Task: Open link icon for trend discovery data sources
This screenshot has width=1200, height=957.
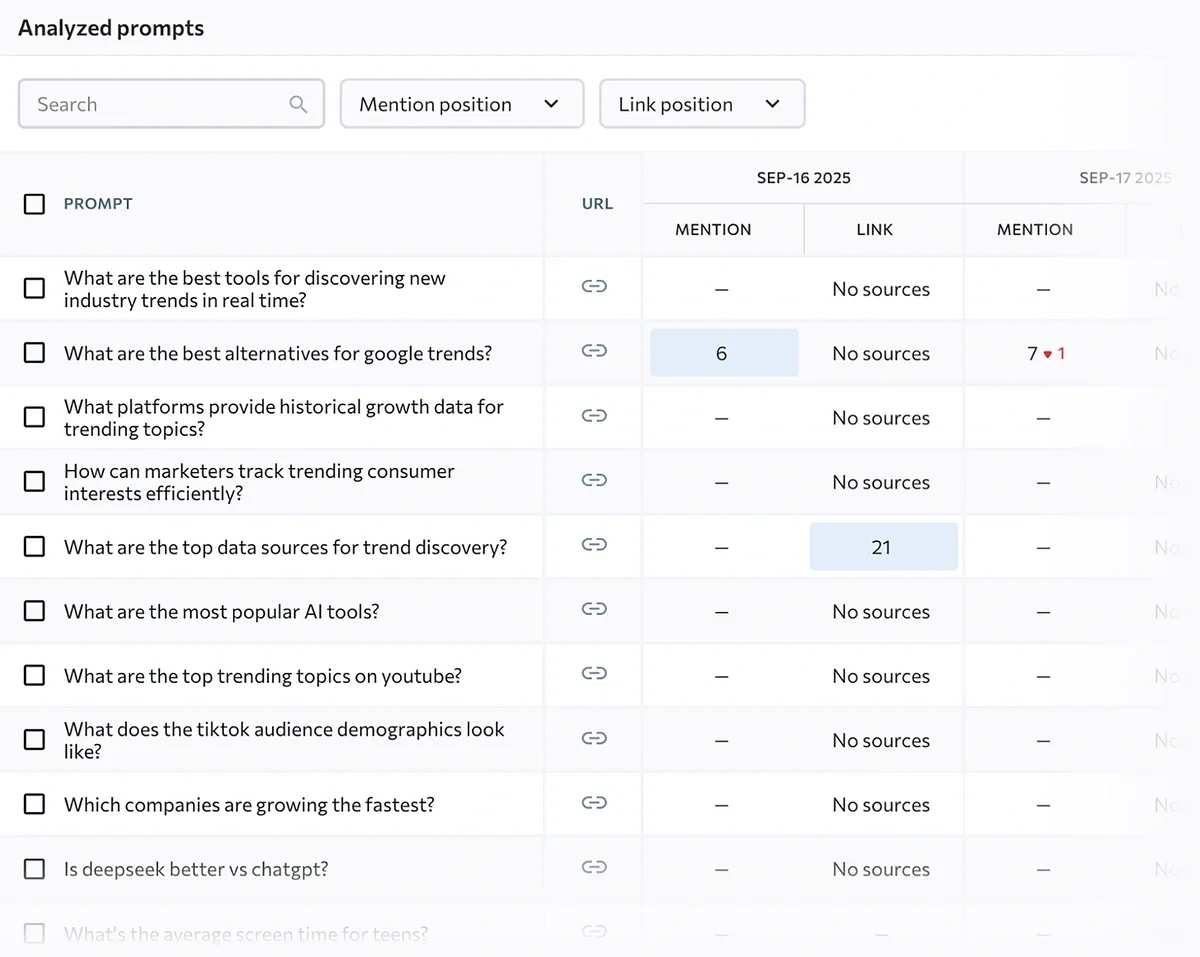Action: pos(594,545)
